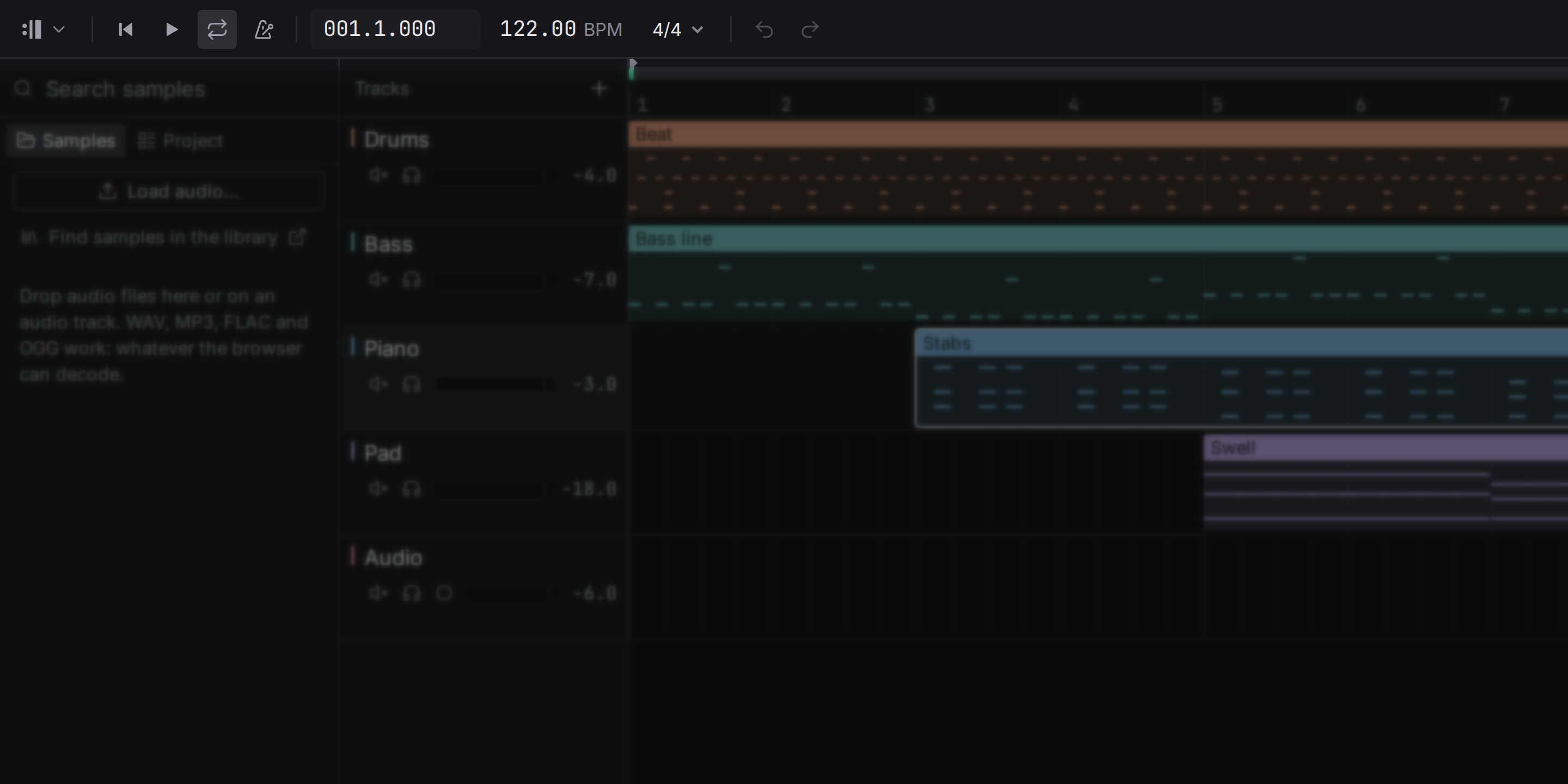The image size is (1568, 784).
Task: Solo the Bass track headphones icon
Action: coord(412,280)
